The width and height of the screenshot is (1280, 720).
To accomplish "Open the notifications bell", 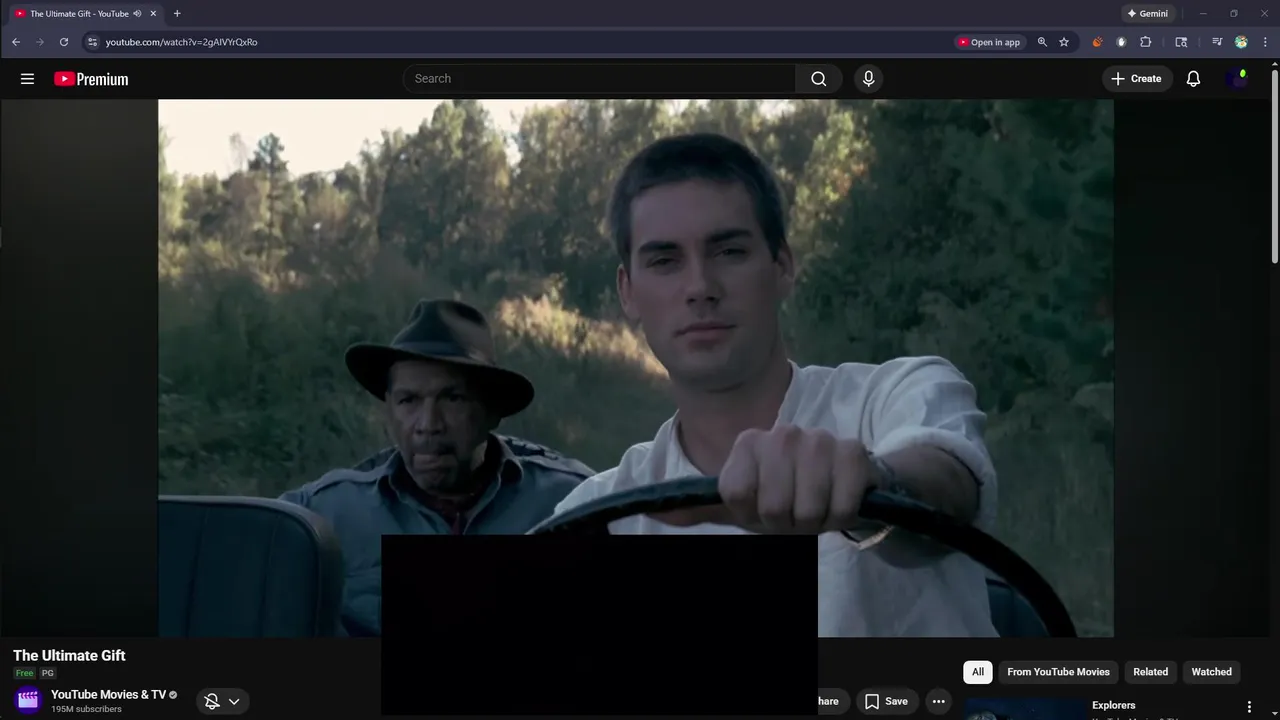I will [x=1193, y=79].
